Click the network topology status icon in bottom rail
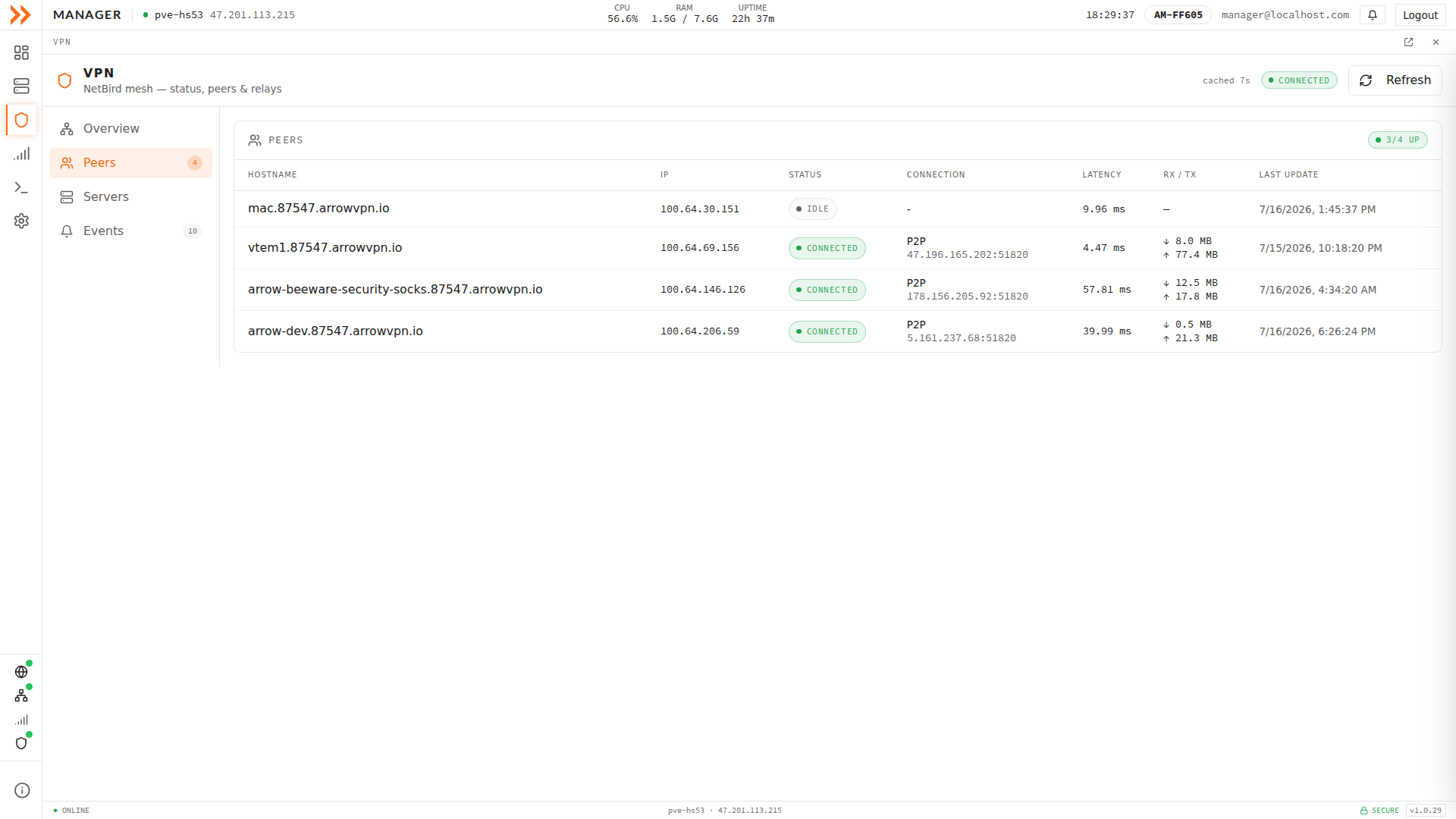The width and height of the screenshot is (1456, 819). click(21, 695)
